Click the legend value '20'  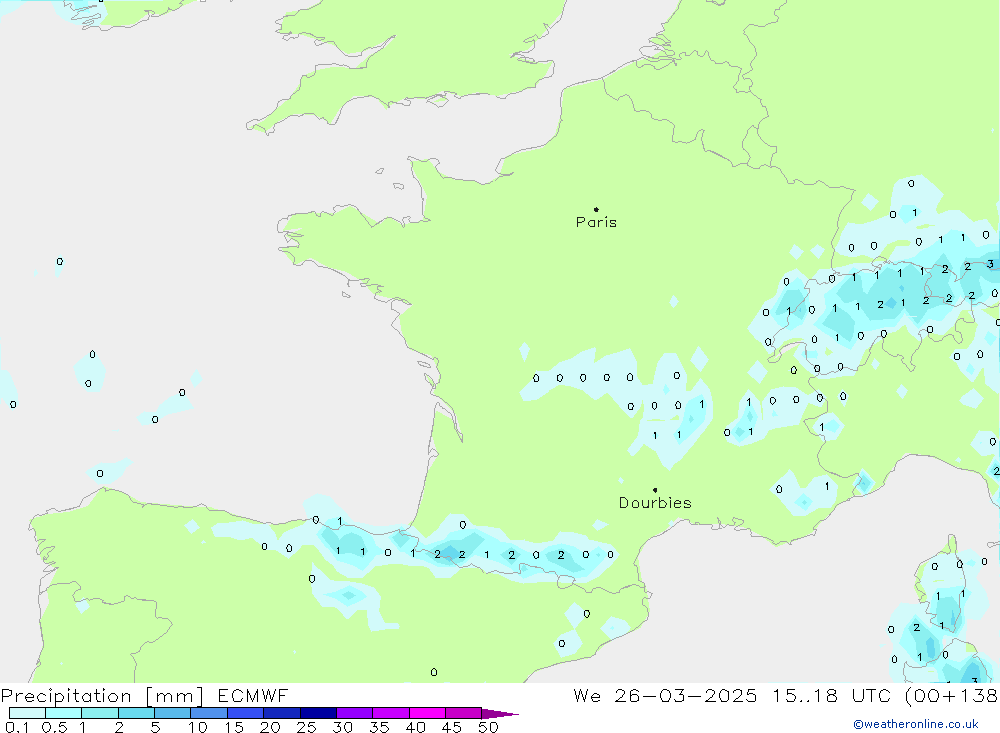coord(270,727)
